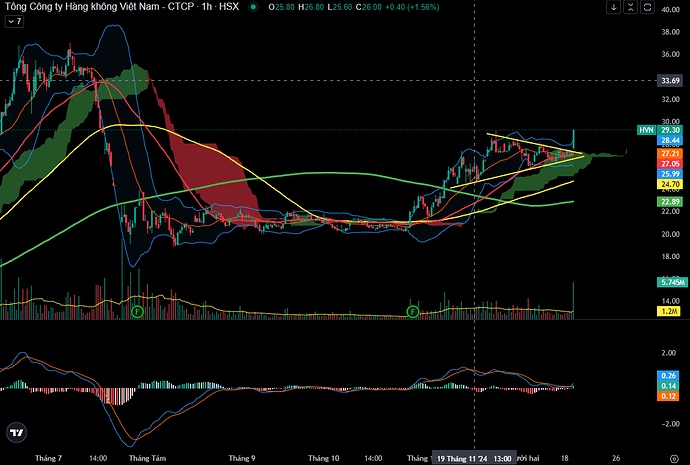
Task: Click the collapse pane arrows icon
Action: (631, 7)
